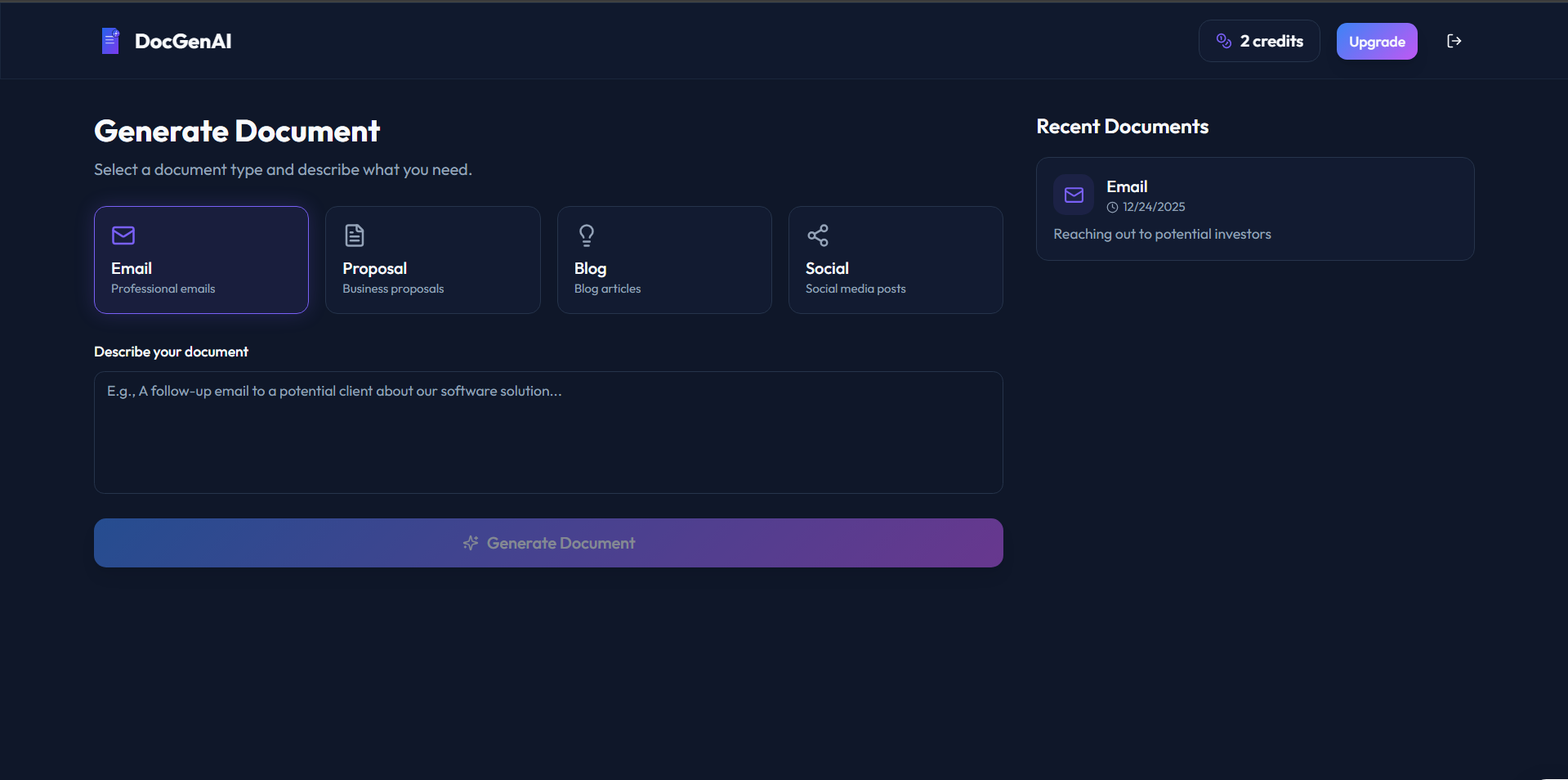Select the Proposal document type card
The height and width of the screenshot is (780, 1568).
pos(432,260)
